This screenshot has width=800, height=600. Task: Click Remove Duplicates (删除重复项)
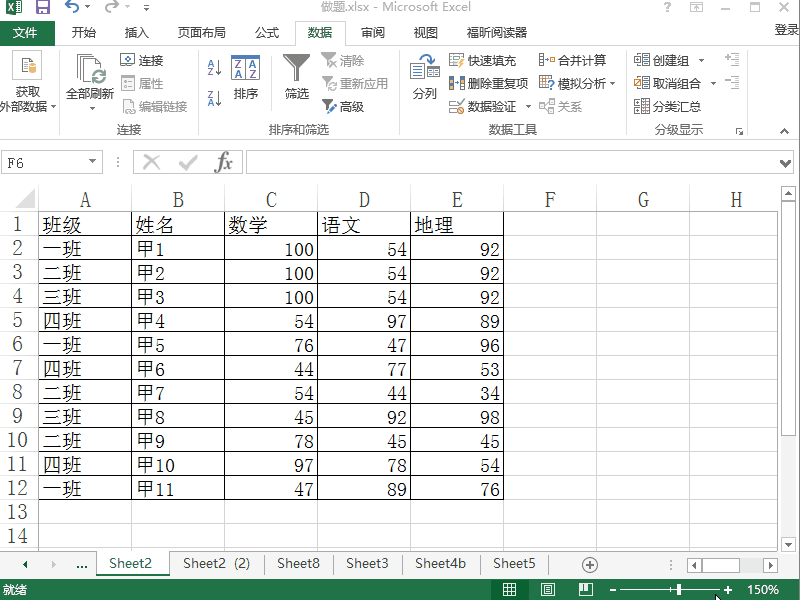point(489,83)
